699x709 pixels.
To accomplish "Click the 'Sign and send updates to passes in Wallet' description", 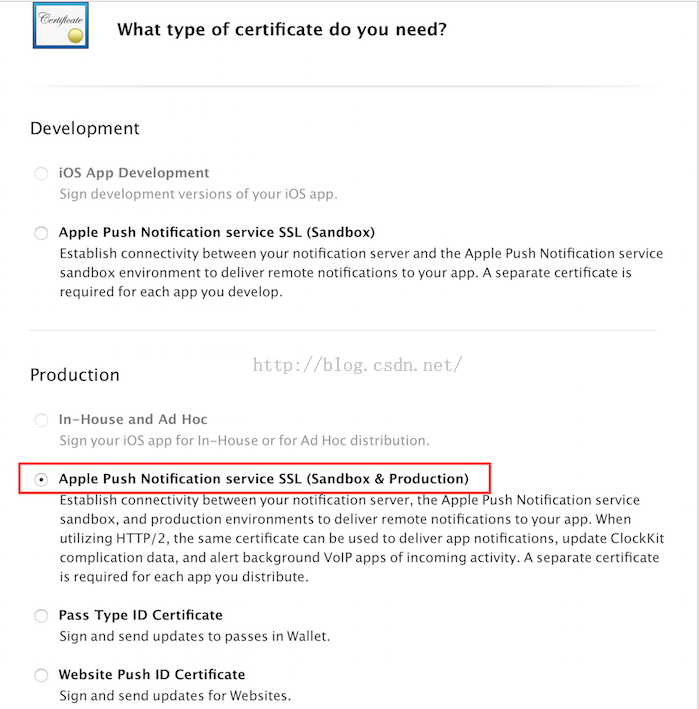I will pos(194,636).
